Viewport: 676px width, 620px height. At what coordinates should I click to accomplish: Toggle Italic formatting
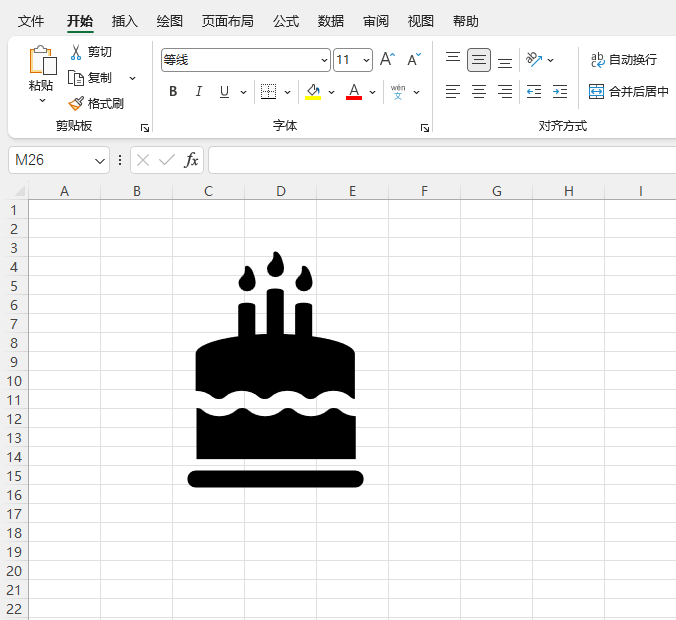point(198,91)
